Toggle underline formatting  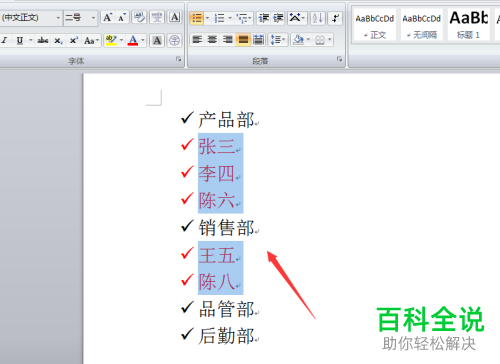pyautogui.click(x=20, y=41)
